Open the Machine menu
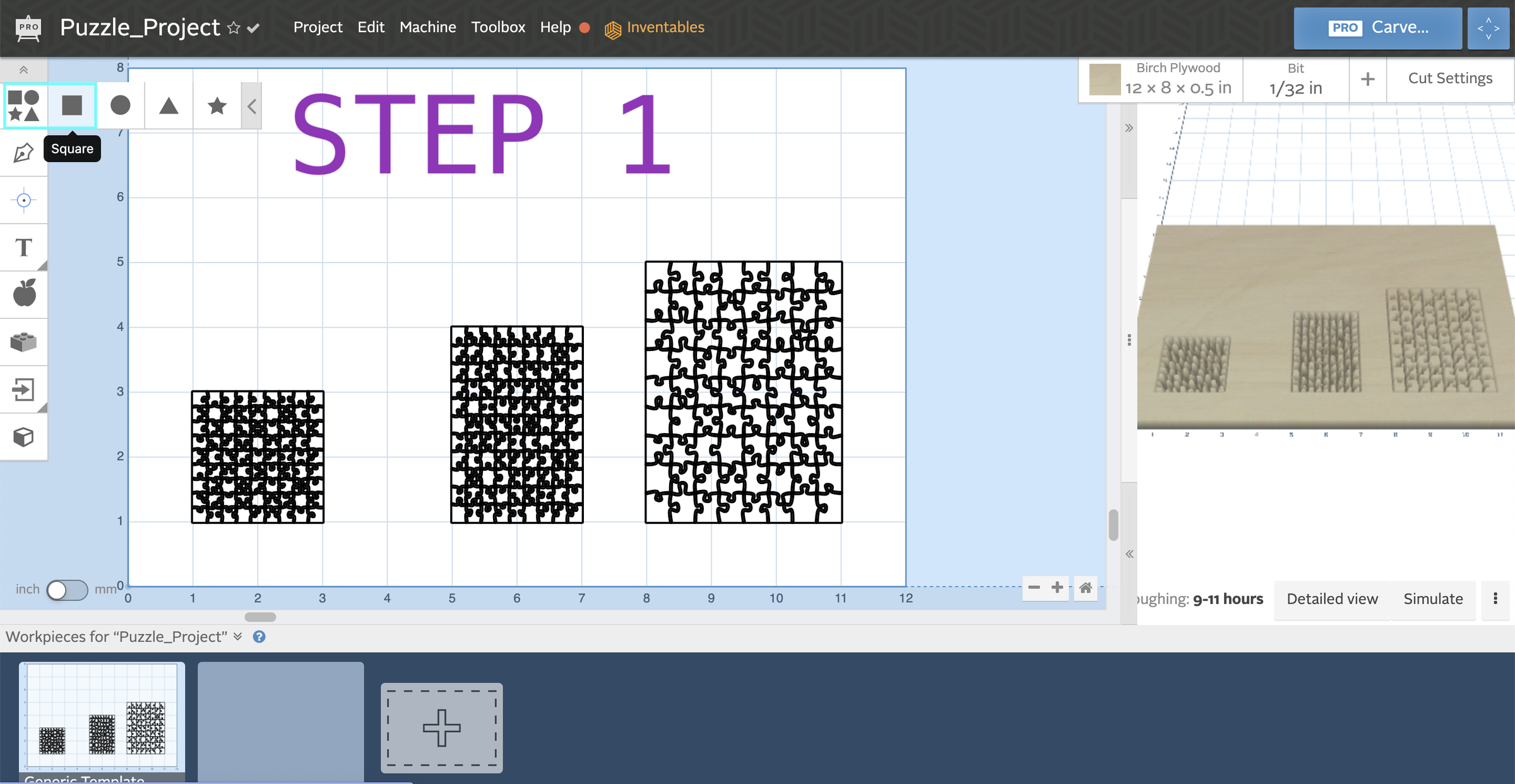Viewport: 1515px width, 784px height. coord(427,27)
